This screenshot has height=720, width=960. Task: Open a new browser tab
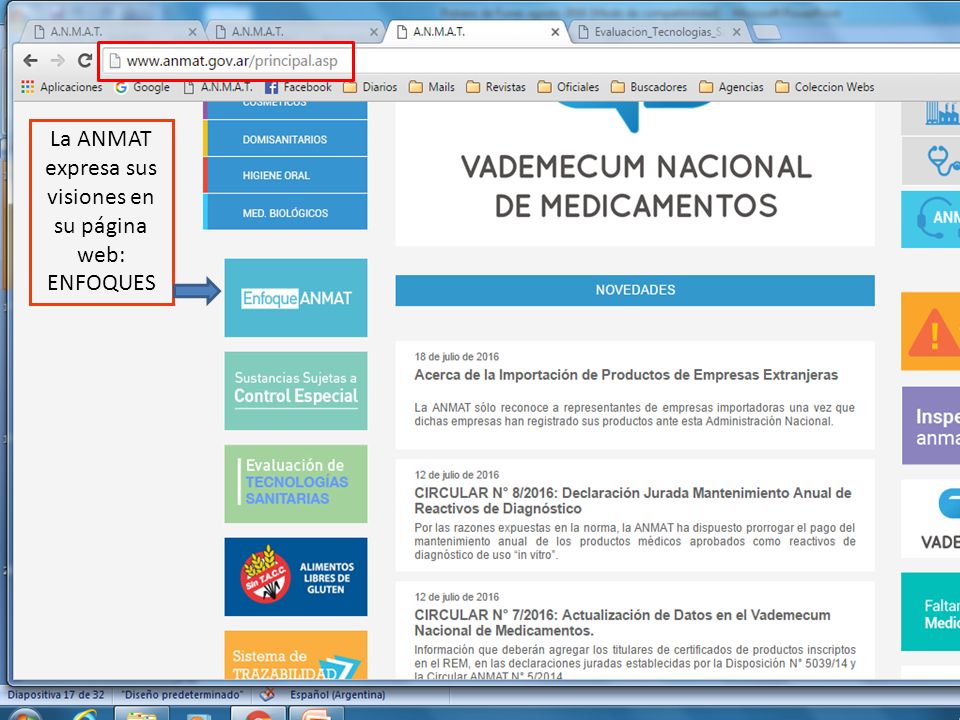coord(767,32)
